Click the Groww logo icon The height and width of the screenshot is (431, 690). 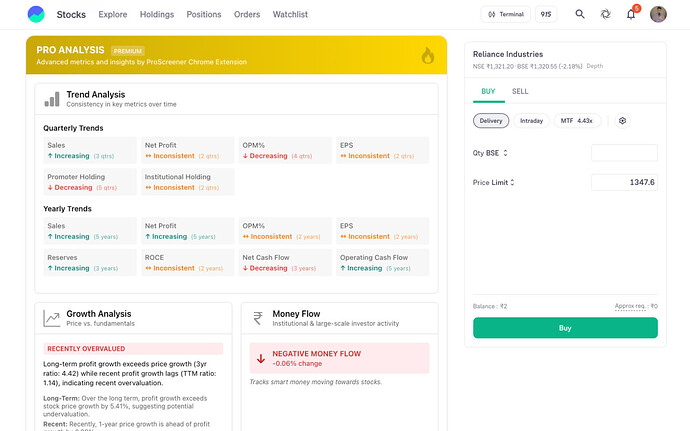[x=36, y=14]
